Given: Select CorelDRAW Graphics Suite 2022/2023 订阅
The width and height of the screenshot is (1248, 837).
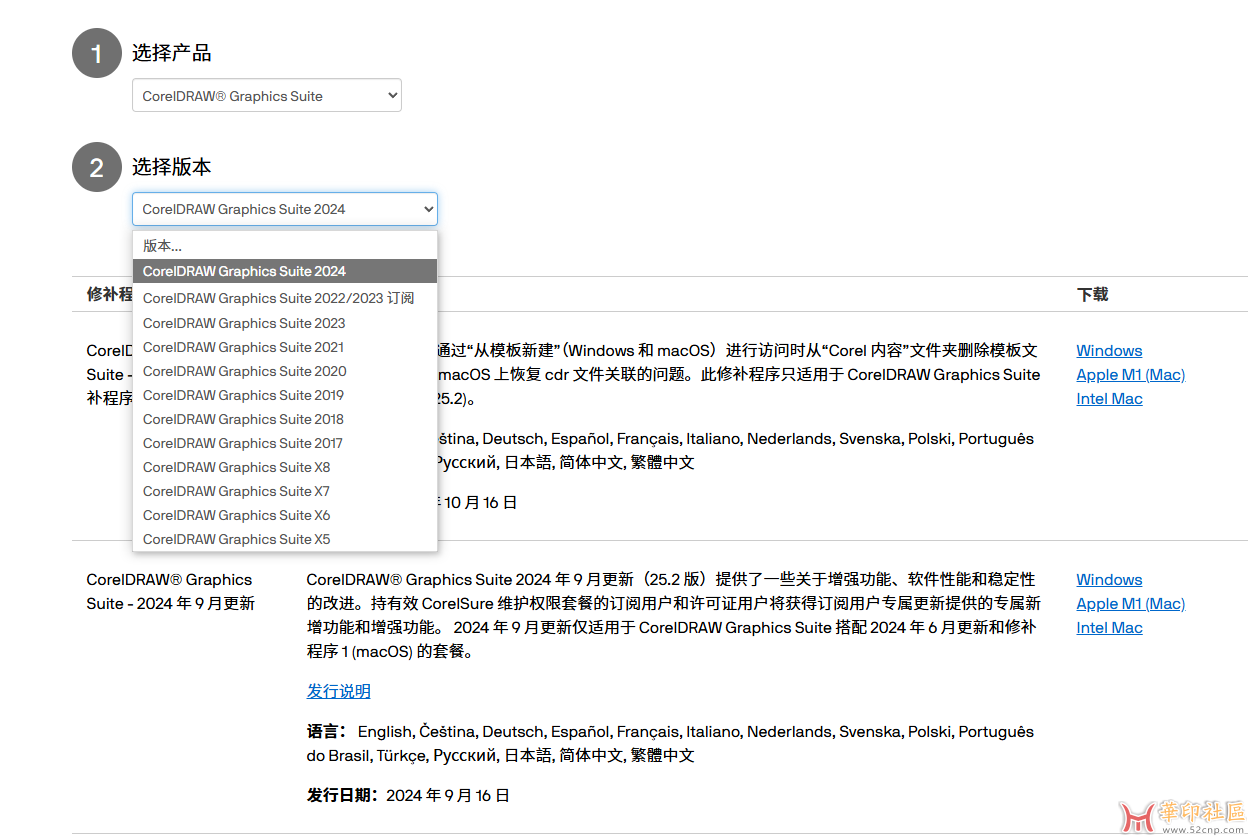Looking at the screenshot, I should tap(285, 298).
